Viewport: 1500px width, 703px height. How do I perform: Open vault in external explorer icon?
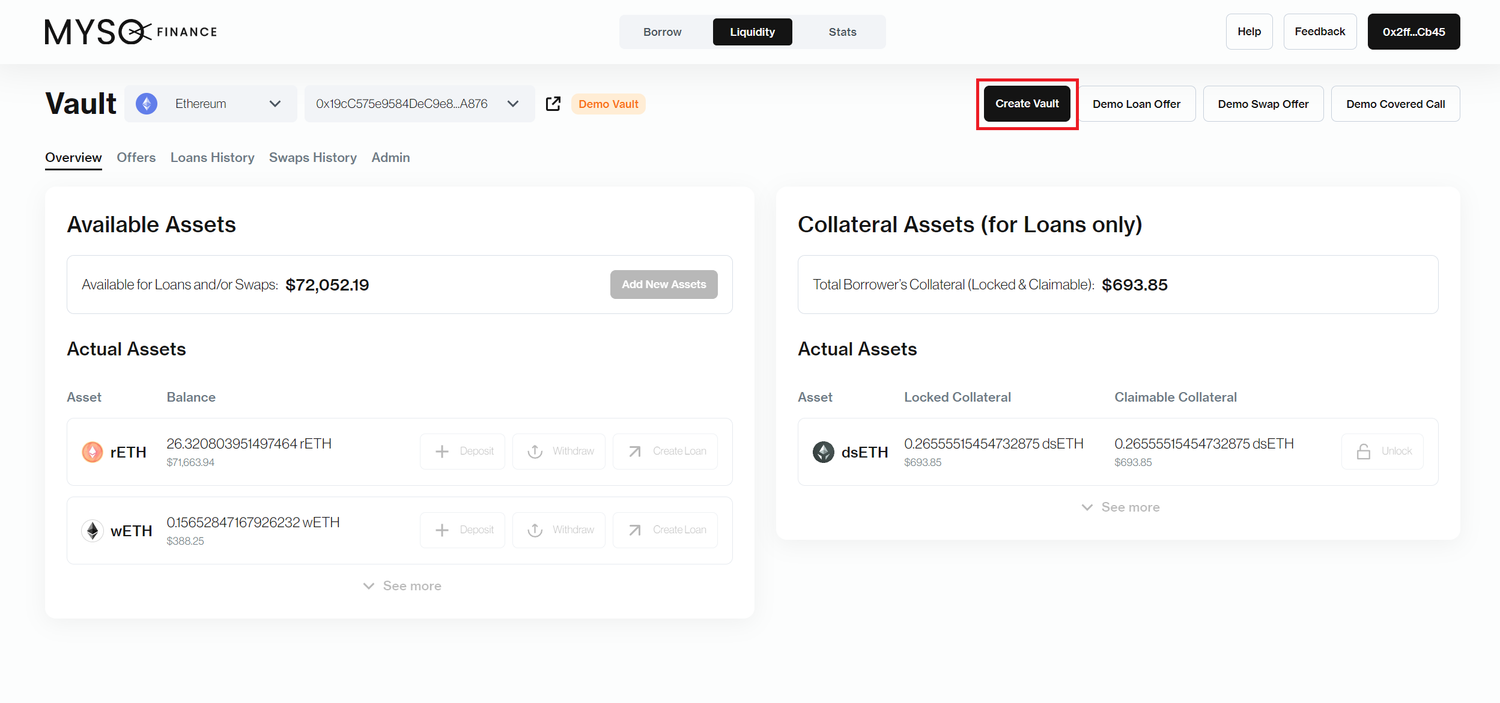553,104
